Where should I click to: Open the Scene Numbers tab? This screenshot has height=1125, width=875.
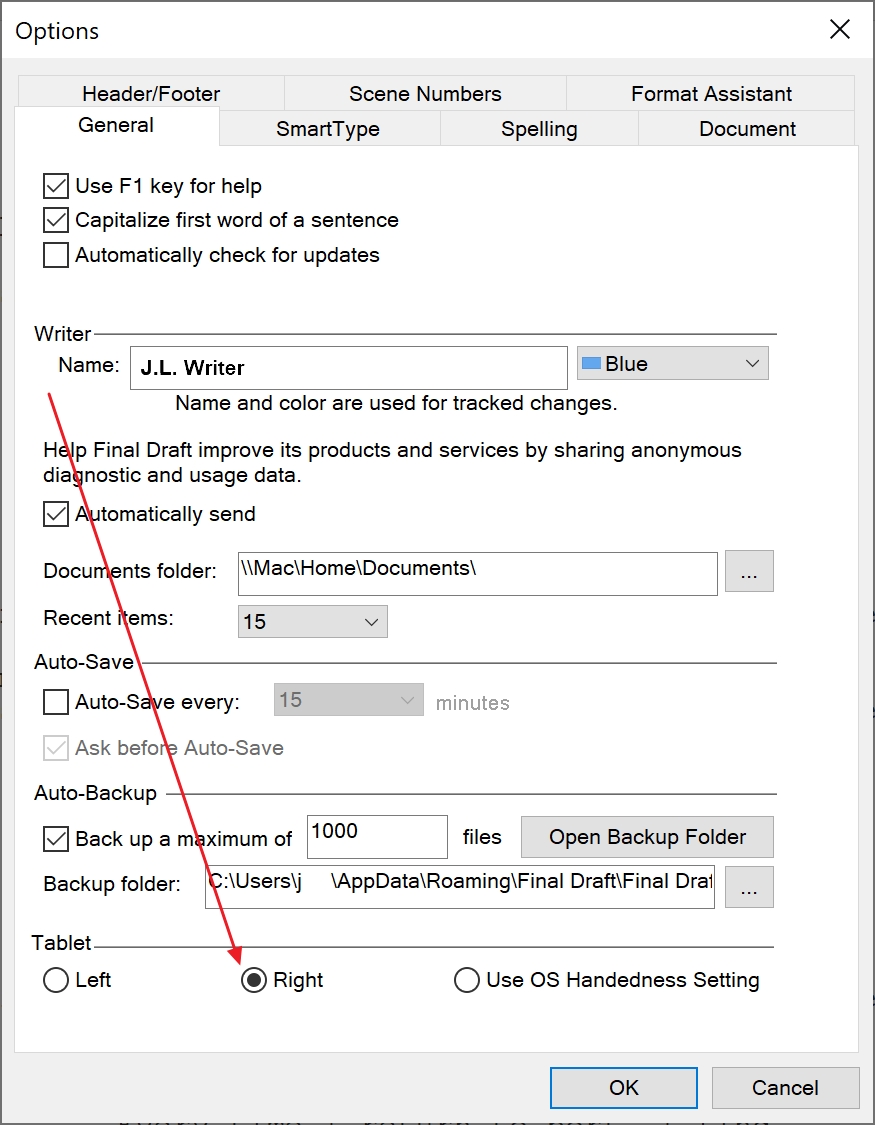point(425,93)
